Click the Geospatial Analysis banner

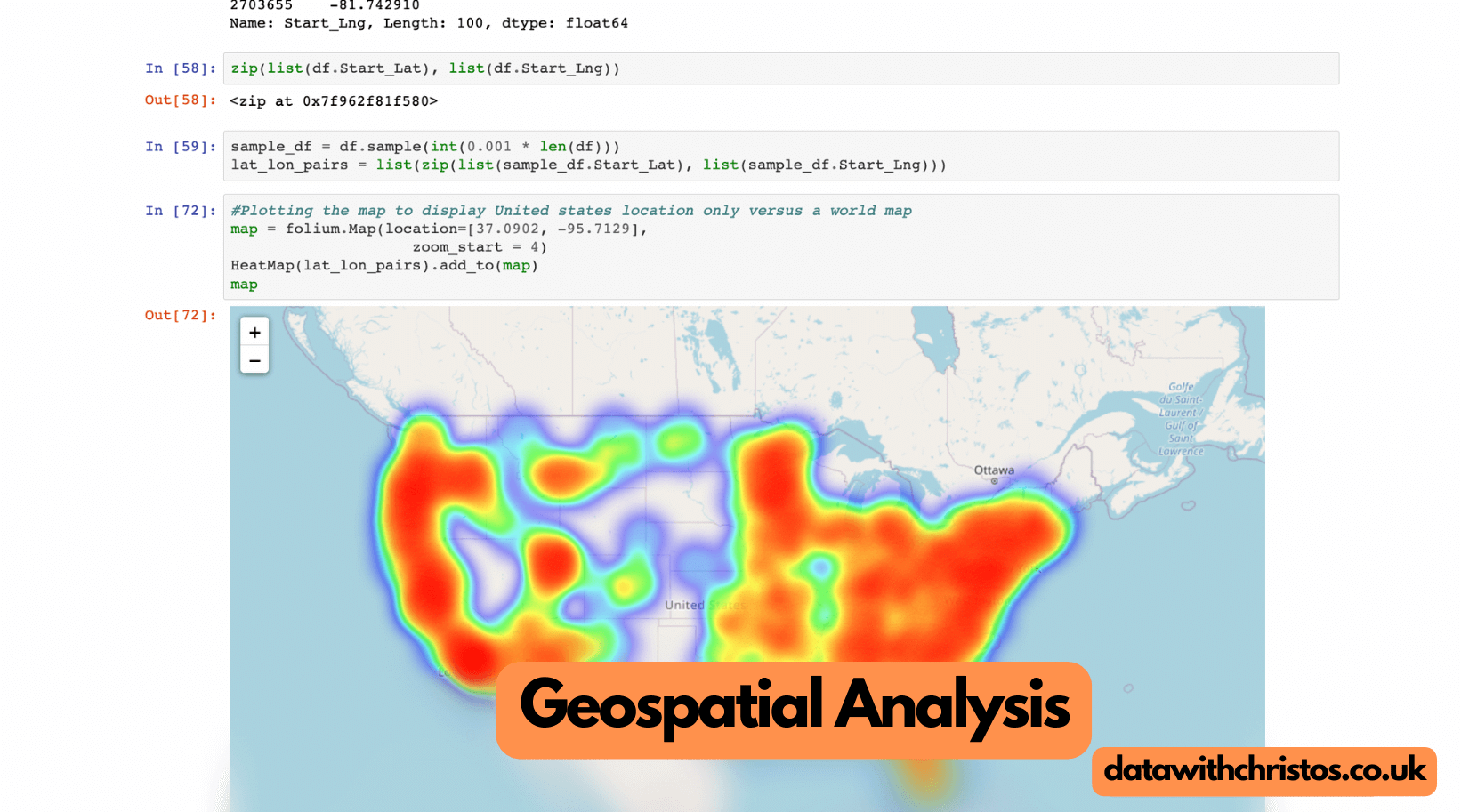point(794,707)
